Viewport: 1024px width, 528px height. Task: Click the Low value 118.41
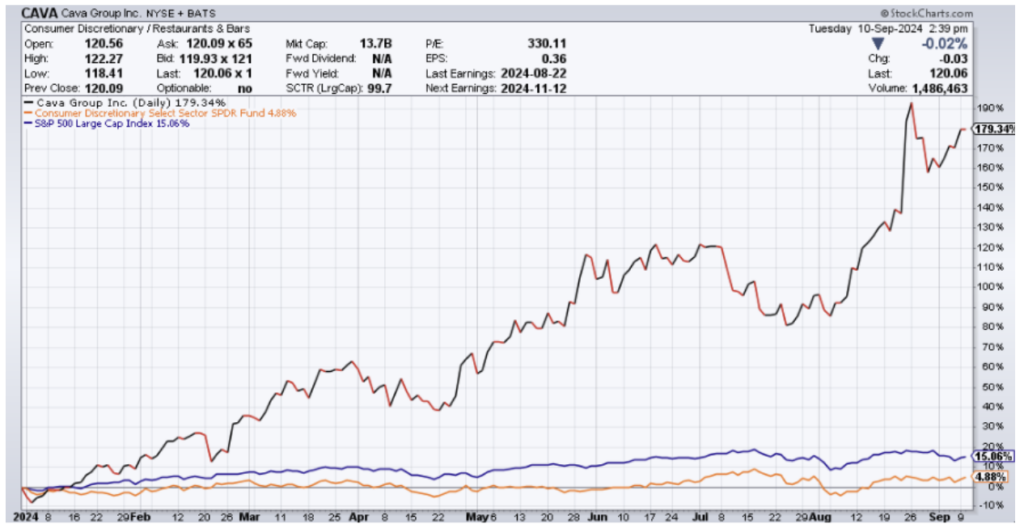pos(106,73)
